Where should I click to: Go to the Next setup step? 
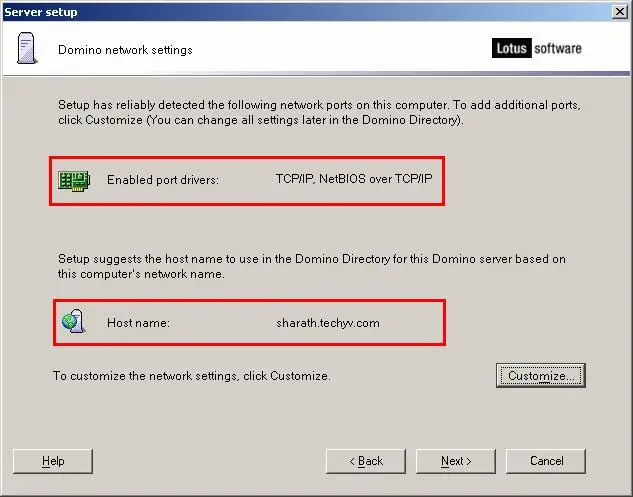456,461
